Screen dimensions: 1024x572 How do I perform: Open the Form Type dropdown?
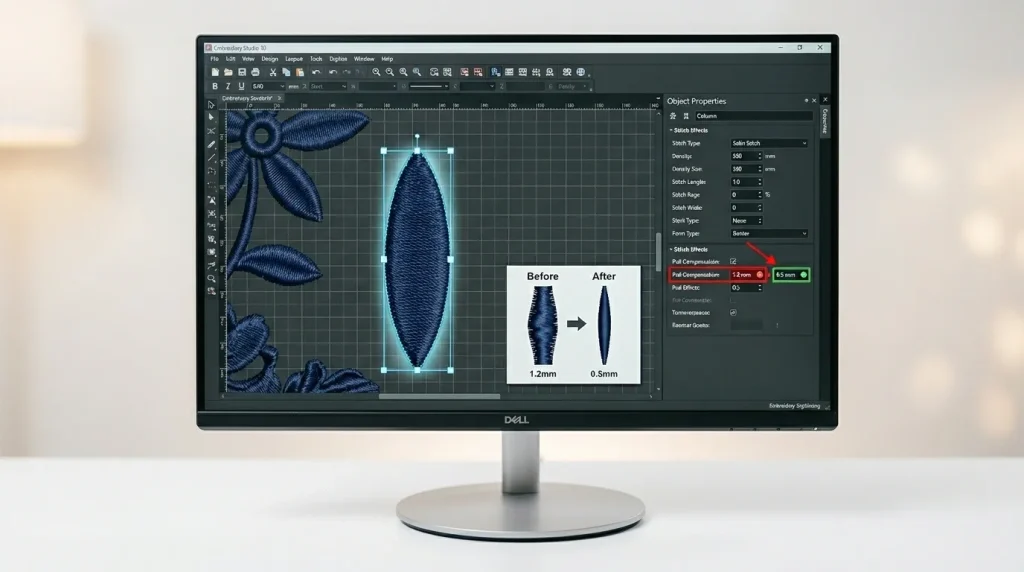point(769,233)
